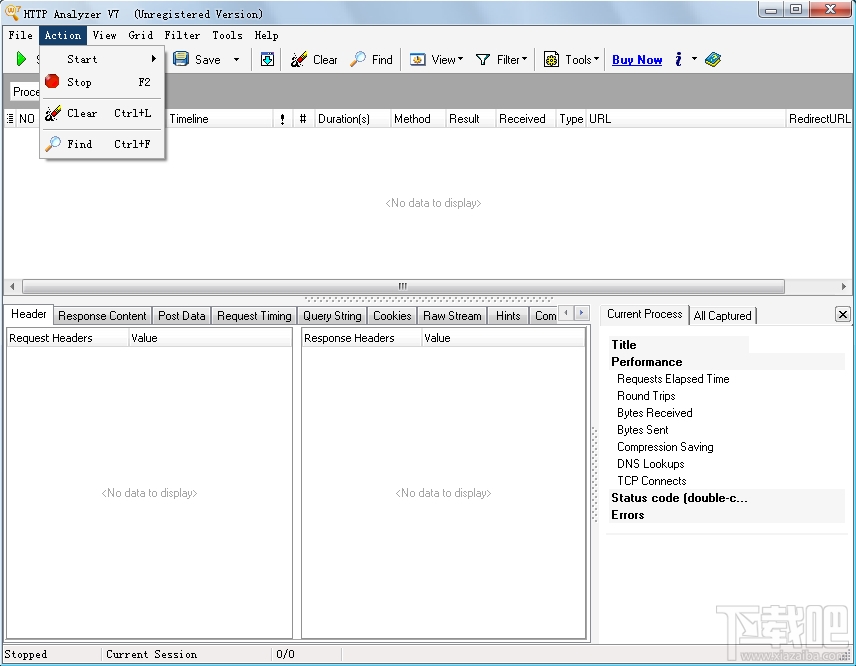Open the Filter menu in the menu bar
Image resolution: width=856 pixels, height=666 pixels.
182,35
